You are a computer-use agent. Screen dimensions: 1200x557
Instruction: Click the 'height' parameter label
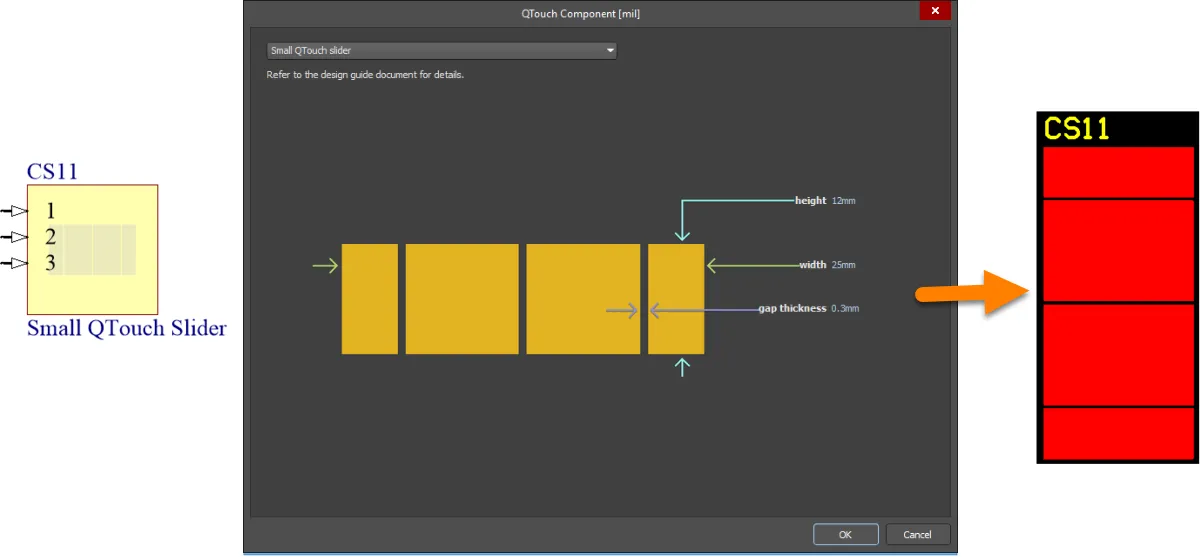coord(811,201)
